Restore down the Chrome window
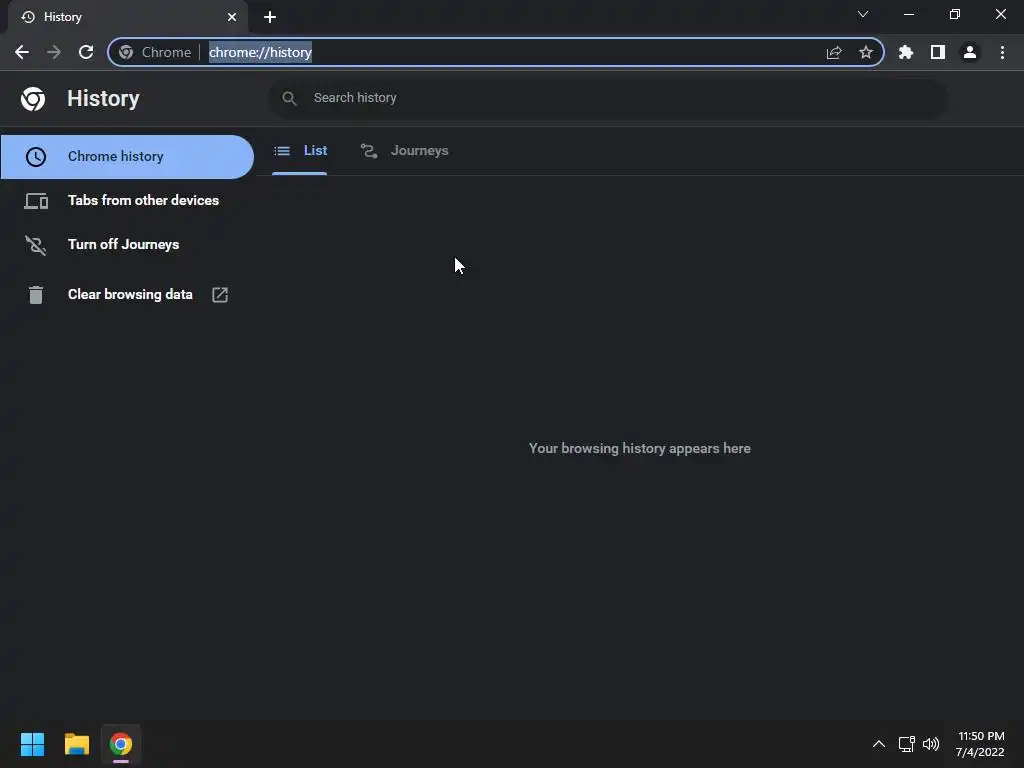 coord(955,14)
